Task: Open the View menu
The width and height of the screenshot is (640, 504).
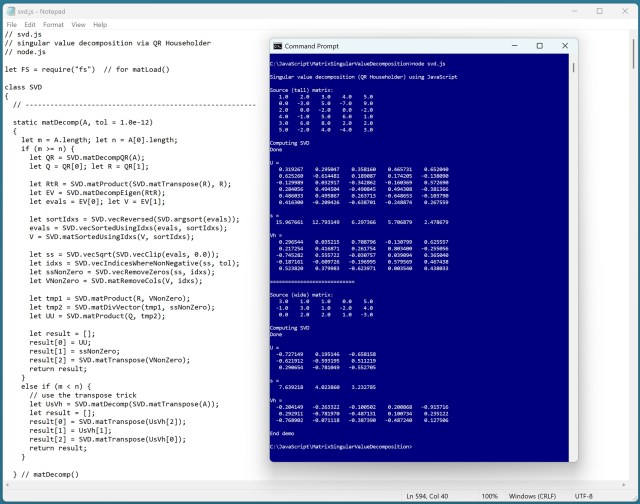Action: [x=78, y=24]
